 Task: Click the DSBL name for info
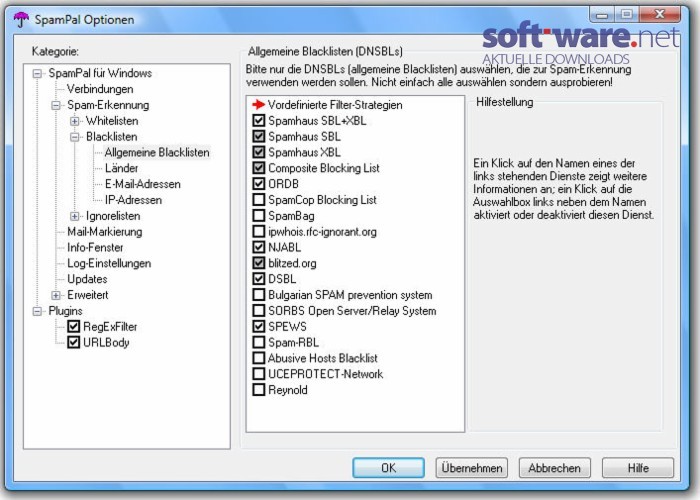[x=282, y=279]
